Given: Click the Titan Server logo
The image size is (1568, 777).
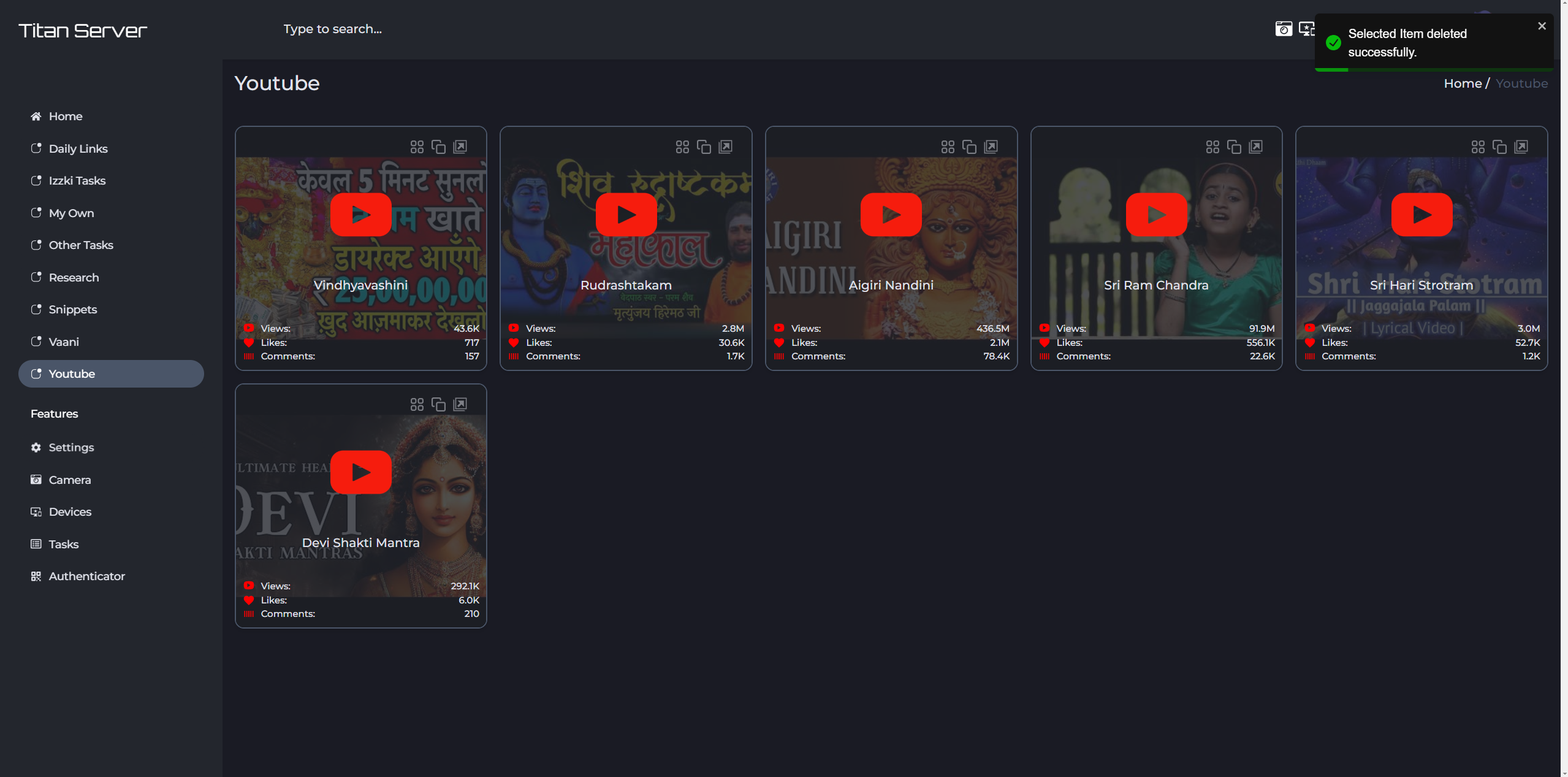Looking at the screenshot, I should (x=83, y=30).
